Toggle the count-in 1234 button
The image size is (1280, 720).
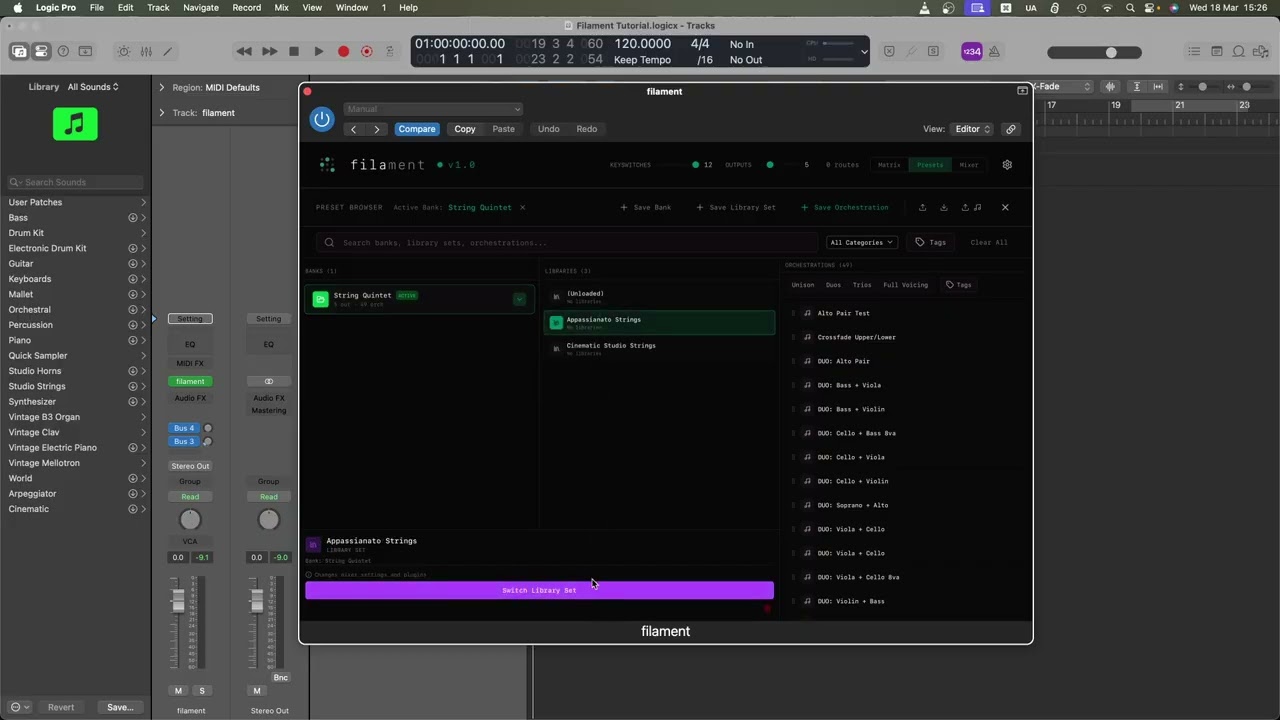pyautogui.click(x=971, y=52)
